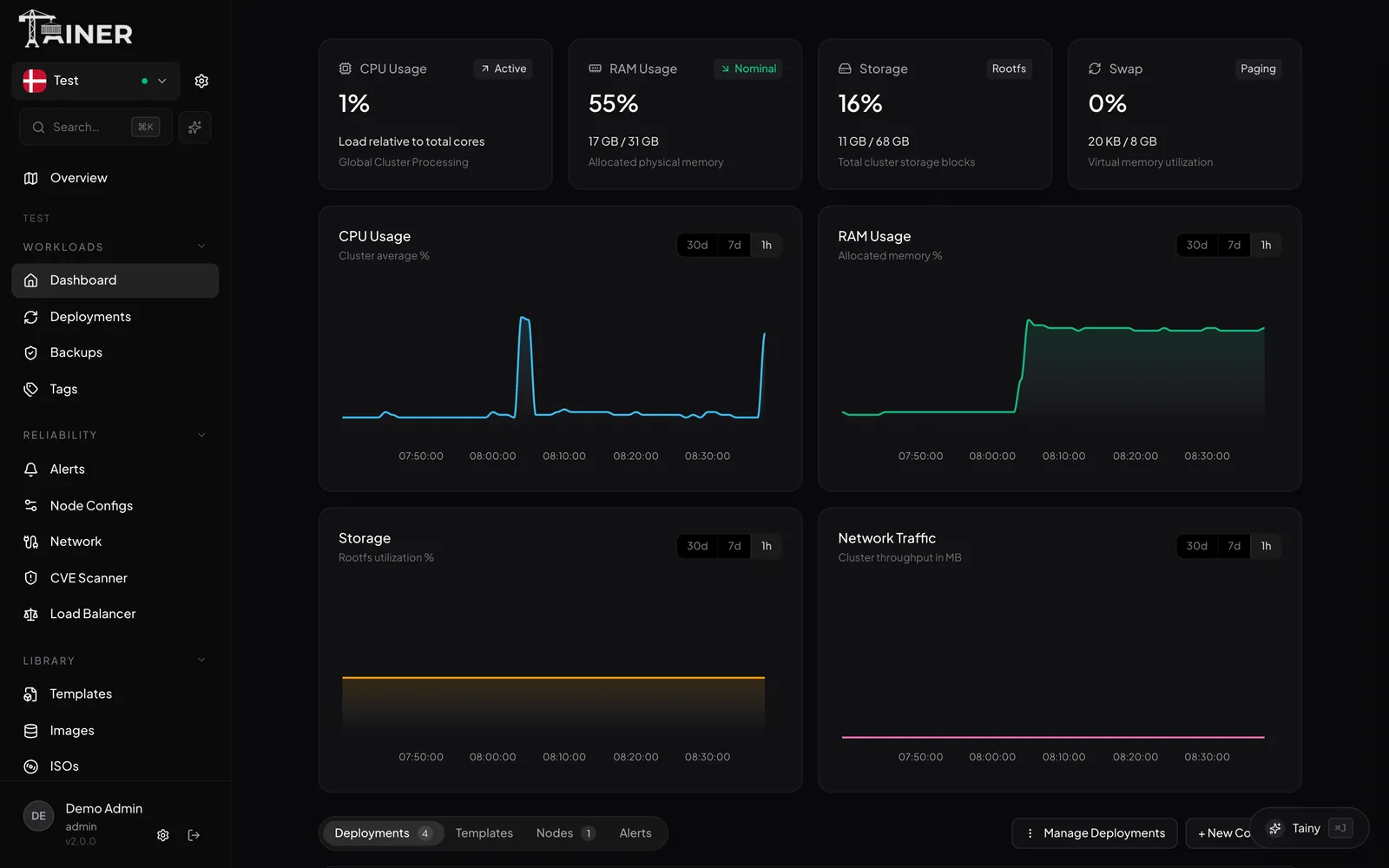Click the Dashboard sidebar link
The image size is (1389, 868).
click(x=115, y=280)
